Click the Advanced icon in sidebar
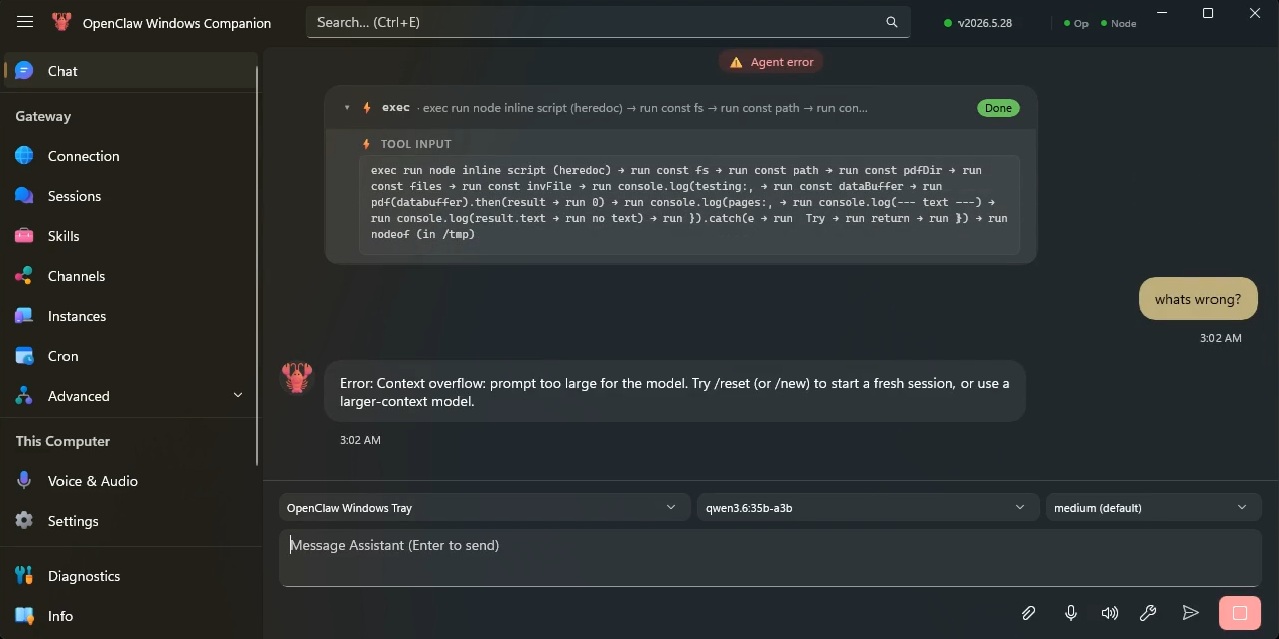The height and width of the screenshot is (639, 1279). [x=24, y=396]
